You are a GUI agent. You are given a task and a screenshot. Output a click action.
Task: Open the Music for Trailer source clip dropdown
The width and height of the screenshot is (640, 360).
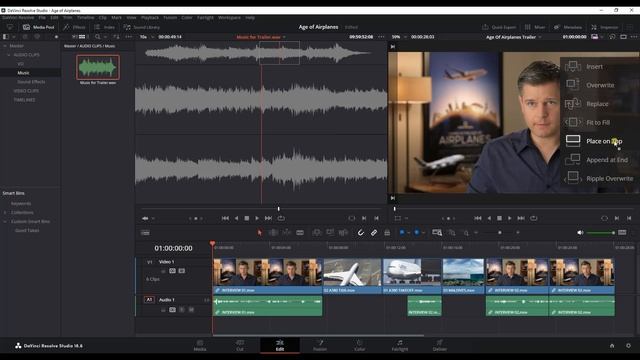pos(284,37)
